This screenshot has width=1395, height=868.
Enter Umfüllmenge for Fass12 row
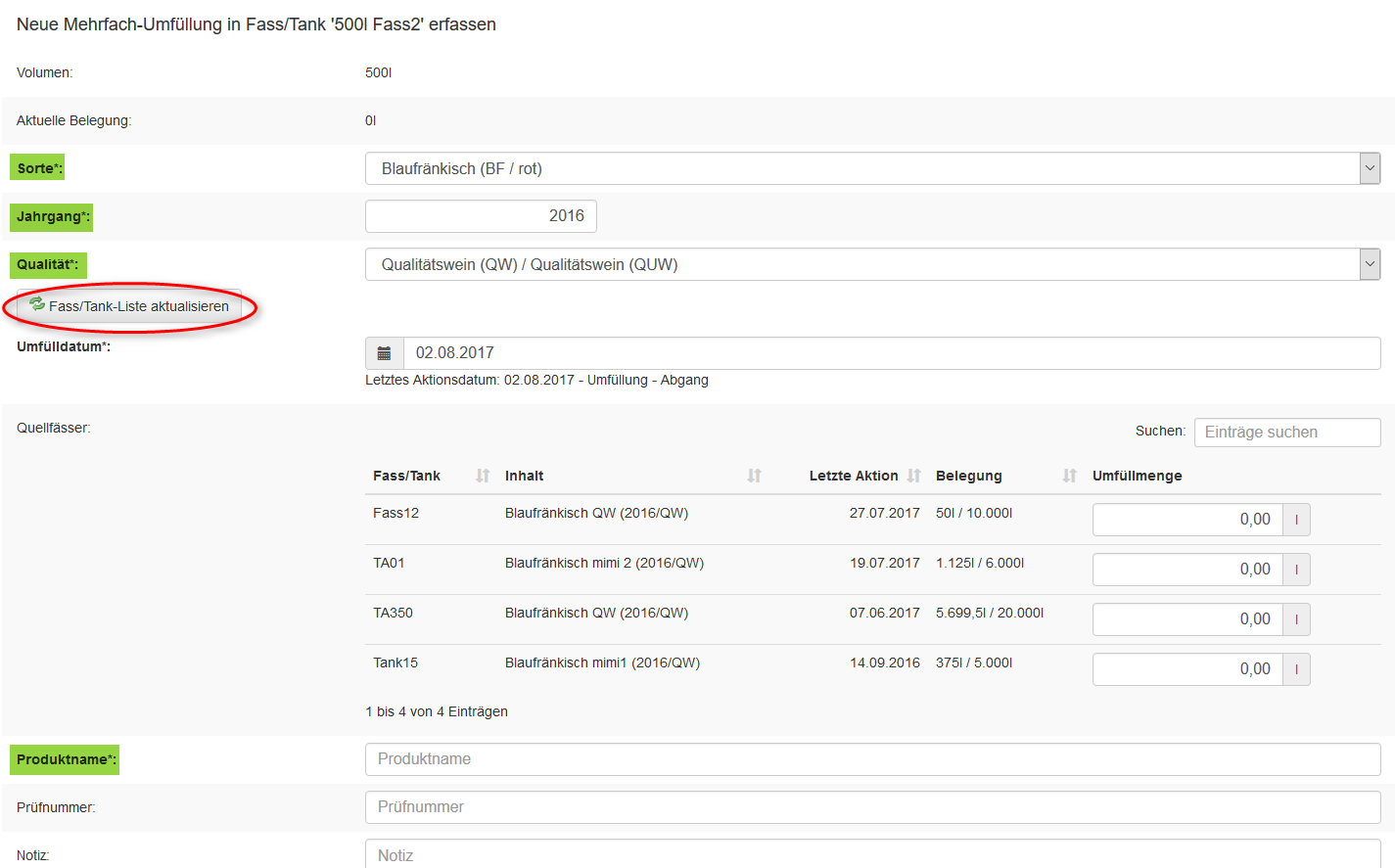tap(1186, 520)
